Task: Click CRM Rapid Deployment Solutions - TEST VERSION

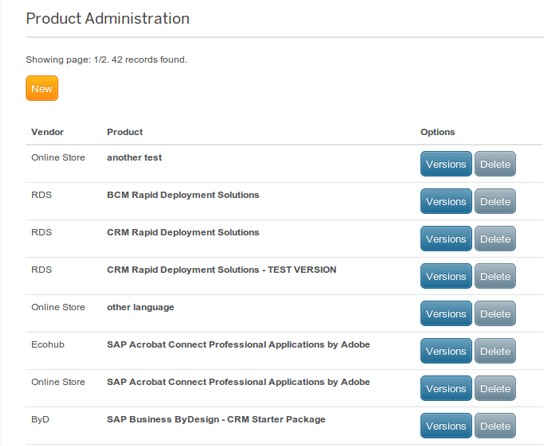Action: [x=221, y=270]
